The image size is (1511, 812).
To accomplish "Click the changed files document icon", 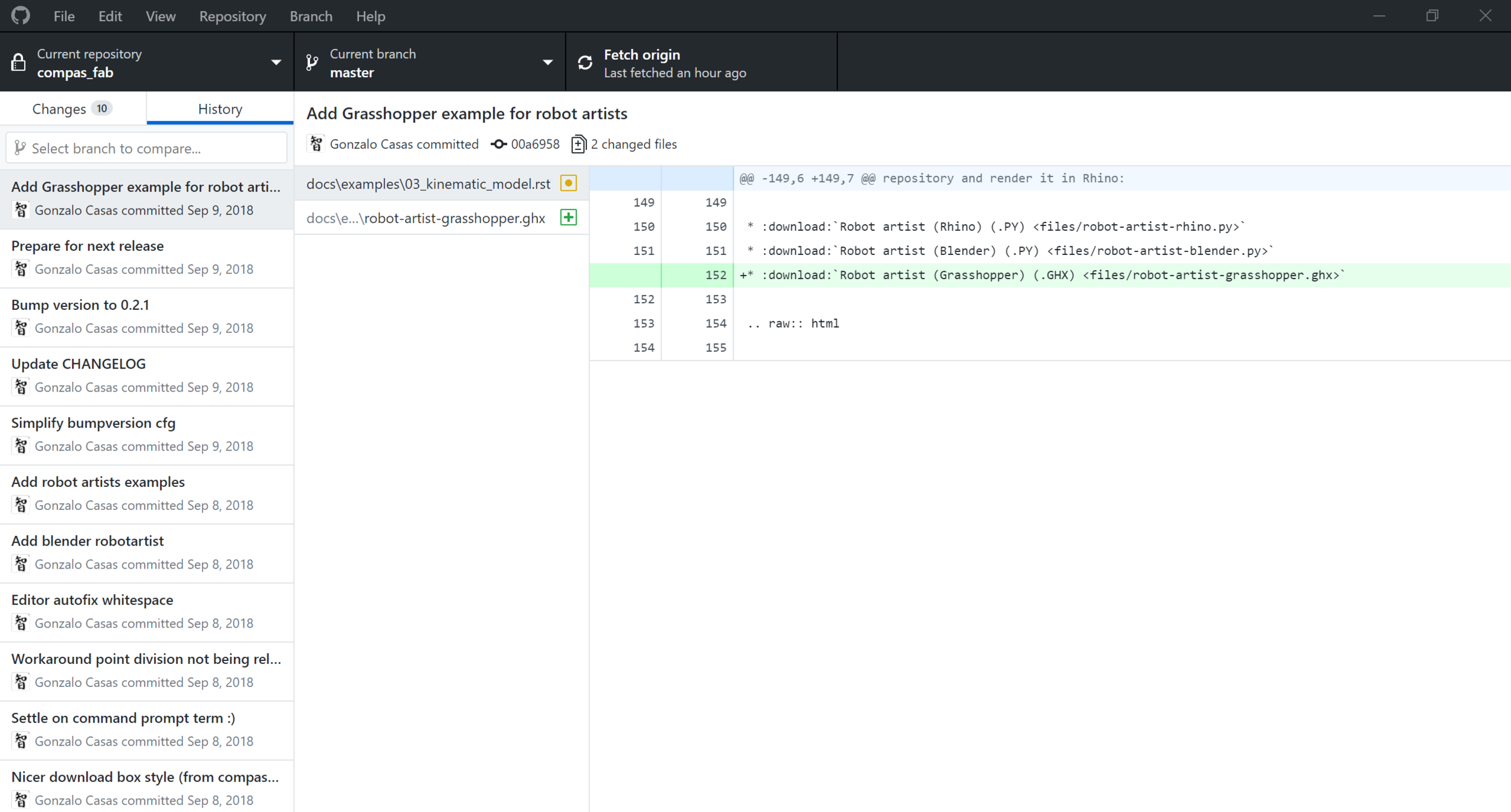I will point(578,144).
